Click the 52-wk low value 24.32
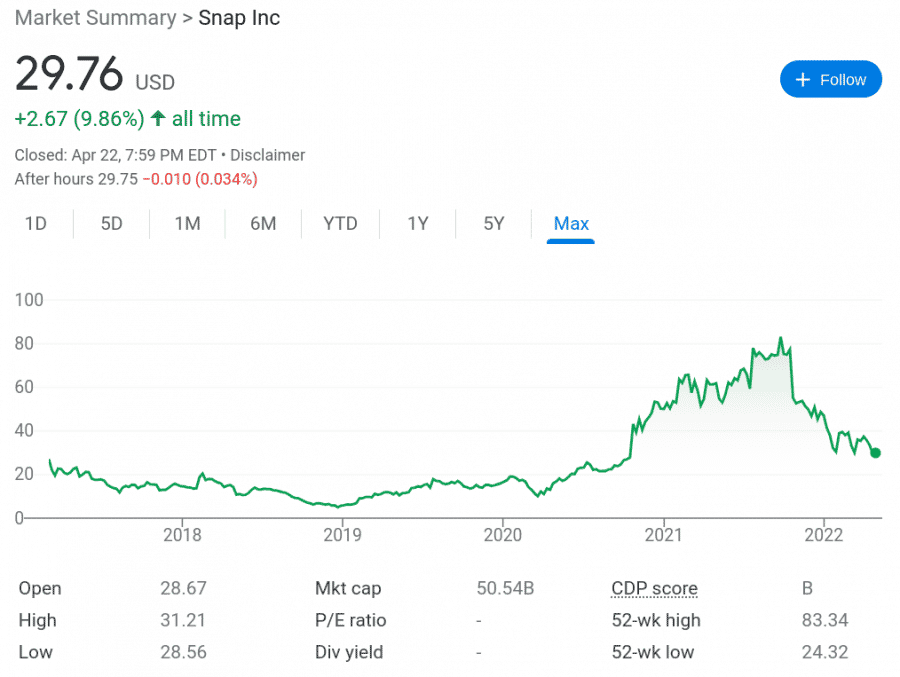Image resolution: width=900 pixels, height=677 pixels. pyautogui.click(x=825, y=652)
